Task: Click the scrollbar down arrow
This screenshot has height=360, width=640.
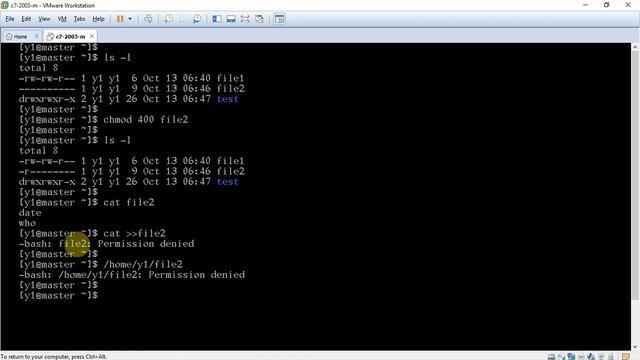Action: tap(635, 347)
